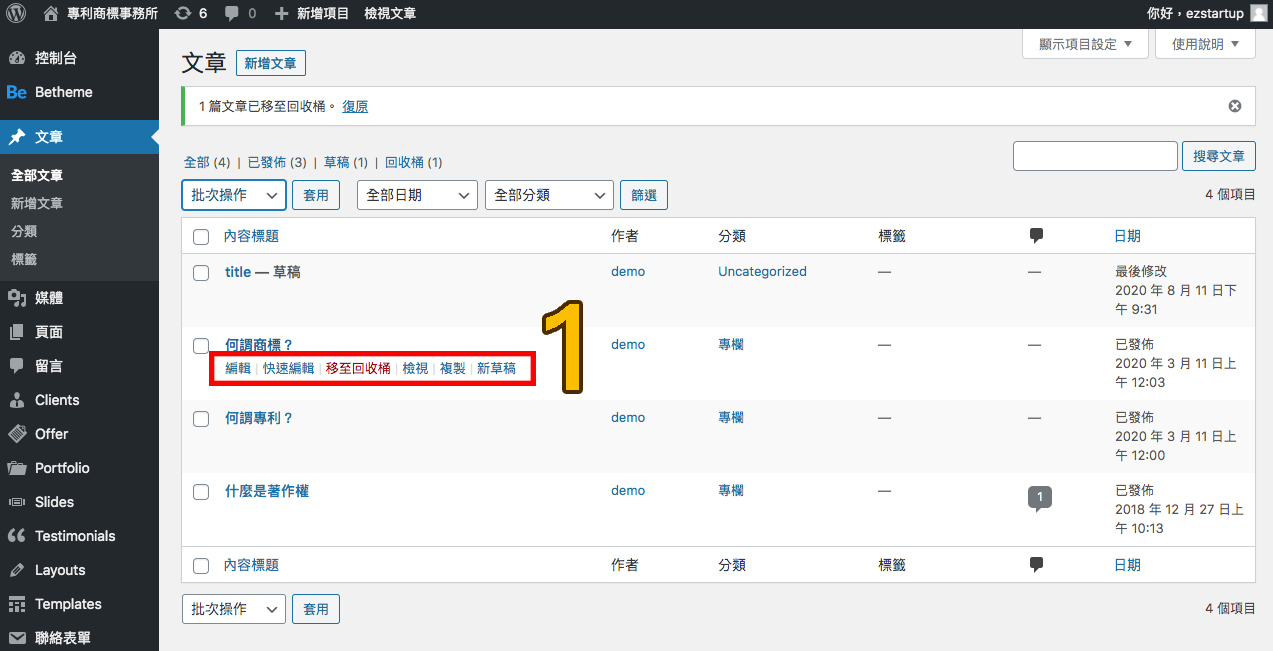This screenshot has height=651, width=1273.
Task: Expand the 全部日期 date filter dropdown
Action: click(417, 195)
